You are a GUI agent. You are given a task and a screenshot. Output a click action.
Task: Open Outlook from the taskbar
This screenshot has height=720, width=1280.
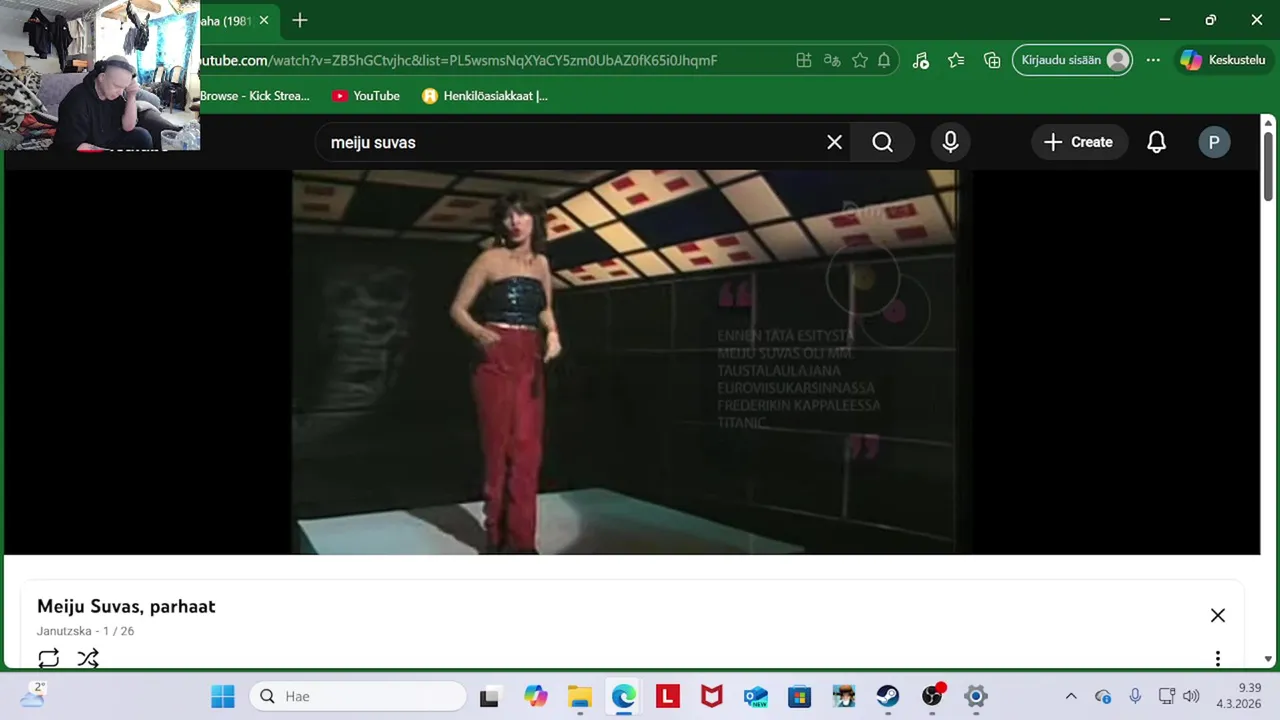point(756,696)
